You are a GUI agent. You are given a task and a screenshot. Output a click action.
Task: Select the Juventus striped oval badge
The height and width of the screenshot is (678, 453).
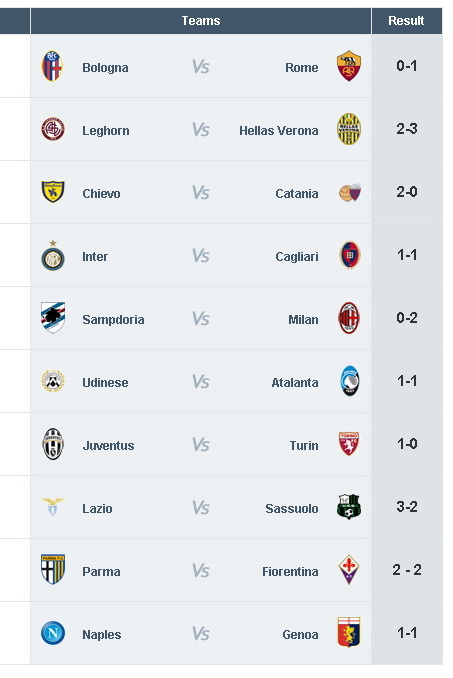coord(53,444)
